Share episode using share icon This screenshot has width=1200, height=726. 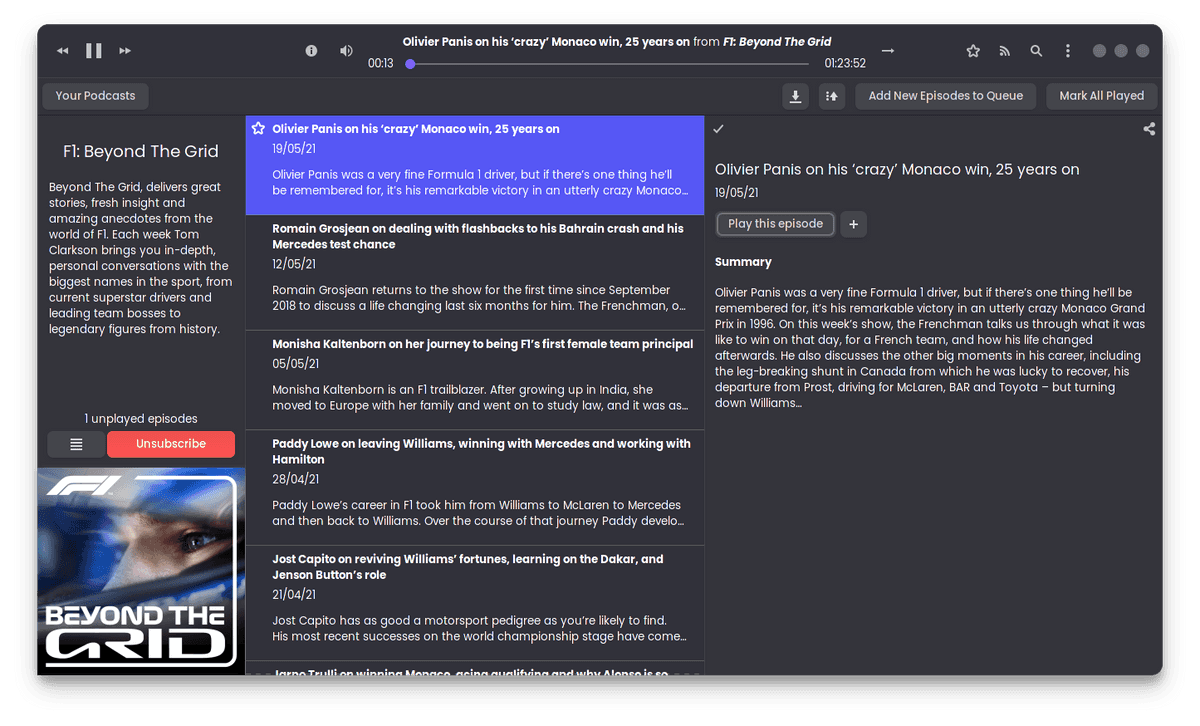tap(1149, 129)
